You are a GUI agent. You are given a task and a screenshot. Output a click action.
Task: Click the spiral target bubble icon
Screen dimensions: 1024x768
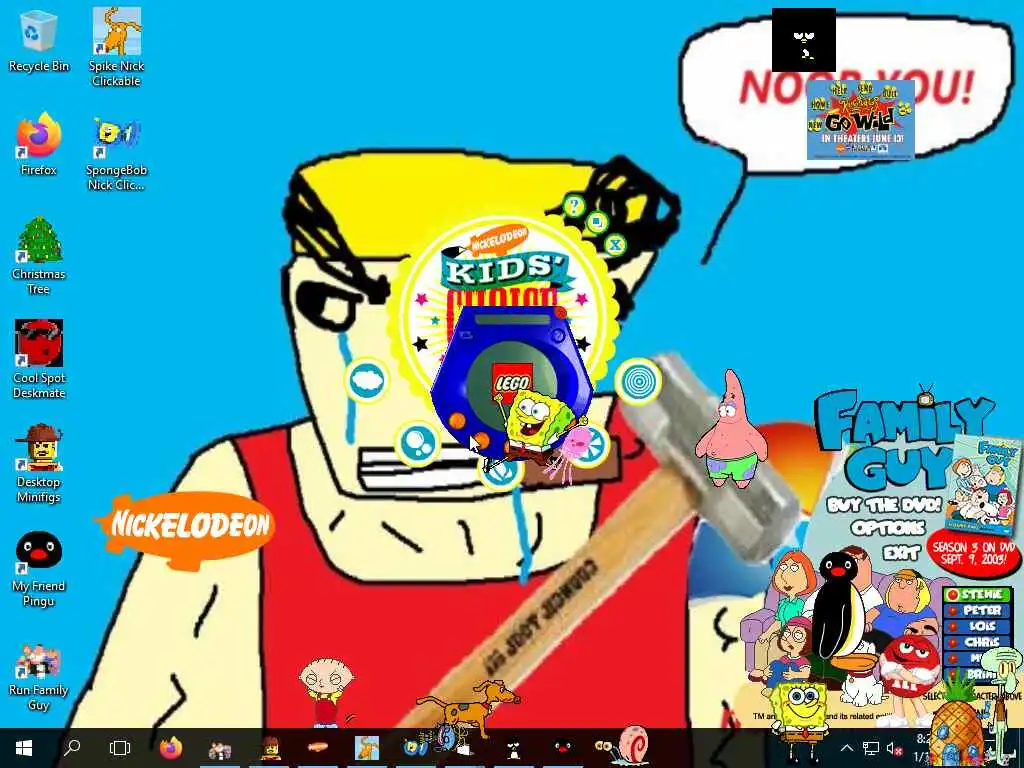click(x=638, y=381)
